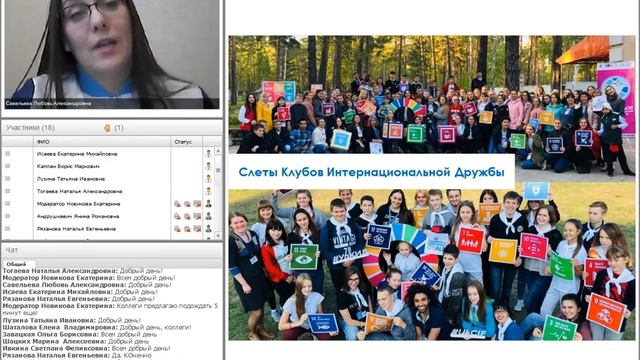640x360 pixels.
Task: Click leftmost status icon in Андрушкевич Янина Романовна row
Action: [177, 216]
